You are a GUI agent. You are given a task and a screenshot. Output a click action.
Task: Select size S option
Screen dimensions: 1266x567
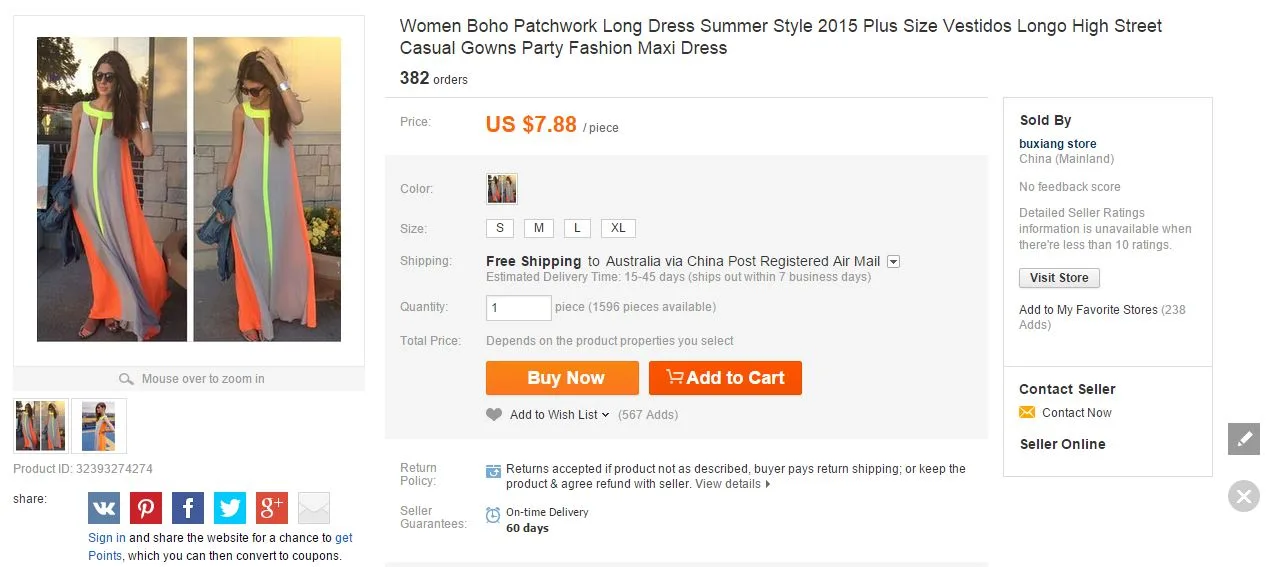tap(500, 228)
